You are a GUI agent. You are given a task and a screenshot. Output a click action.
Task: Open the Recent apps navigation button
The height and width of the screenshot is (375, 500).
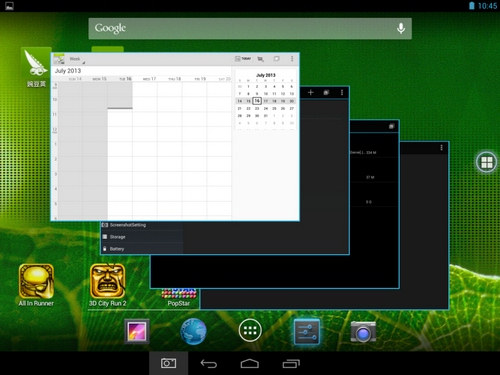coord(291,363)
